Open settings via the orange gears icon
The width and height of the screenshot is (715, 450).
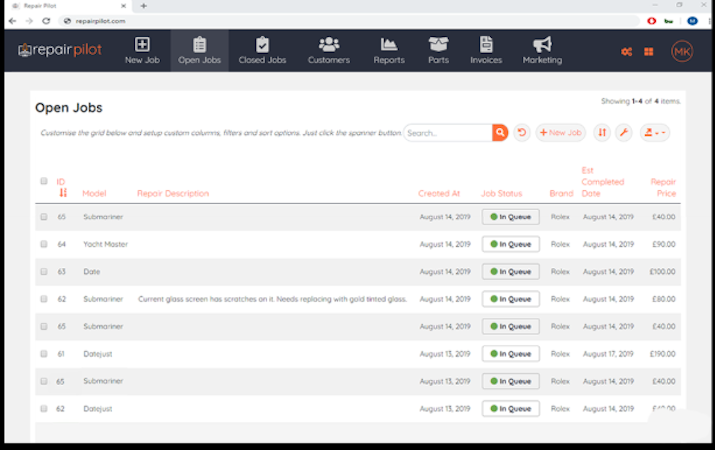tap(627, 52)
